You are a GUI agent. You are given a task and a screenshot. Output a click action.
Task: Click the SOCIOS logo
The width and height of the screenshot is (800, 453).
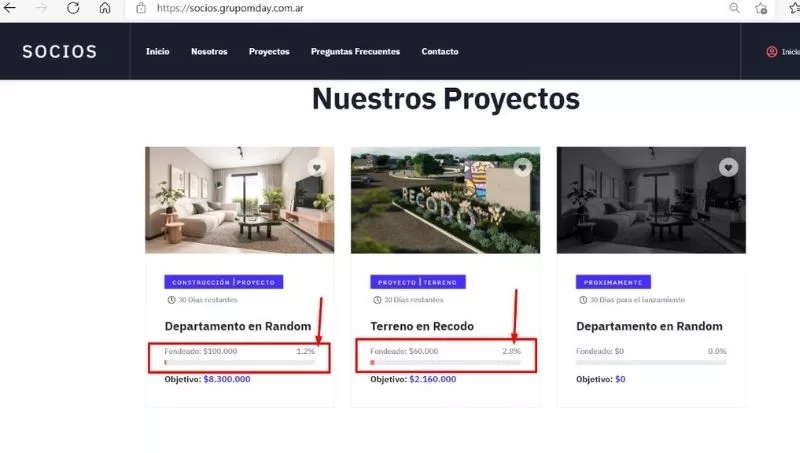(60, 51)
